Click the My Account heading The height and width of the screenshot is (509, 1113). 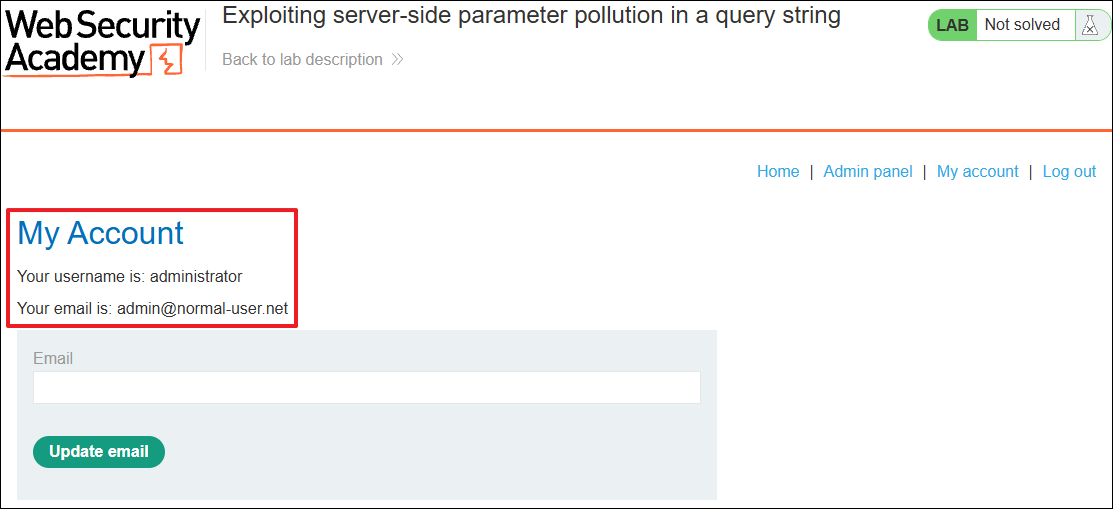pos(100,233)
